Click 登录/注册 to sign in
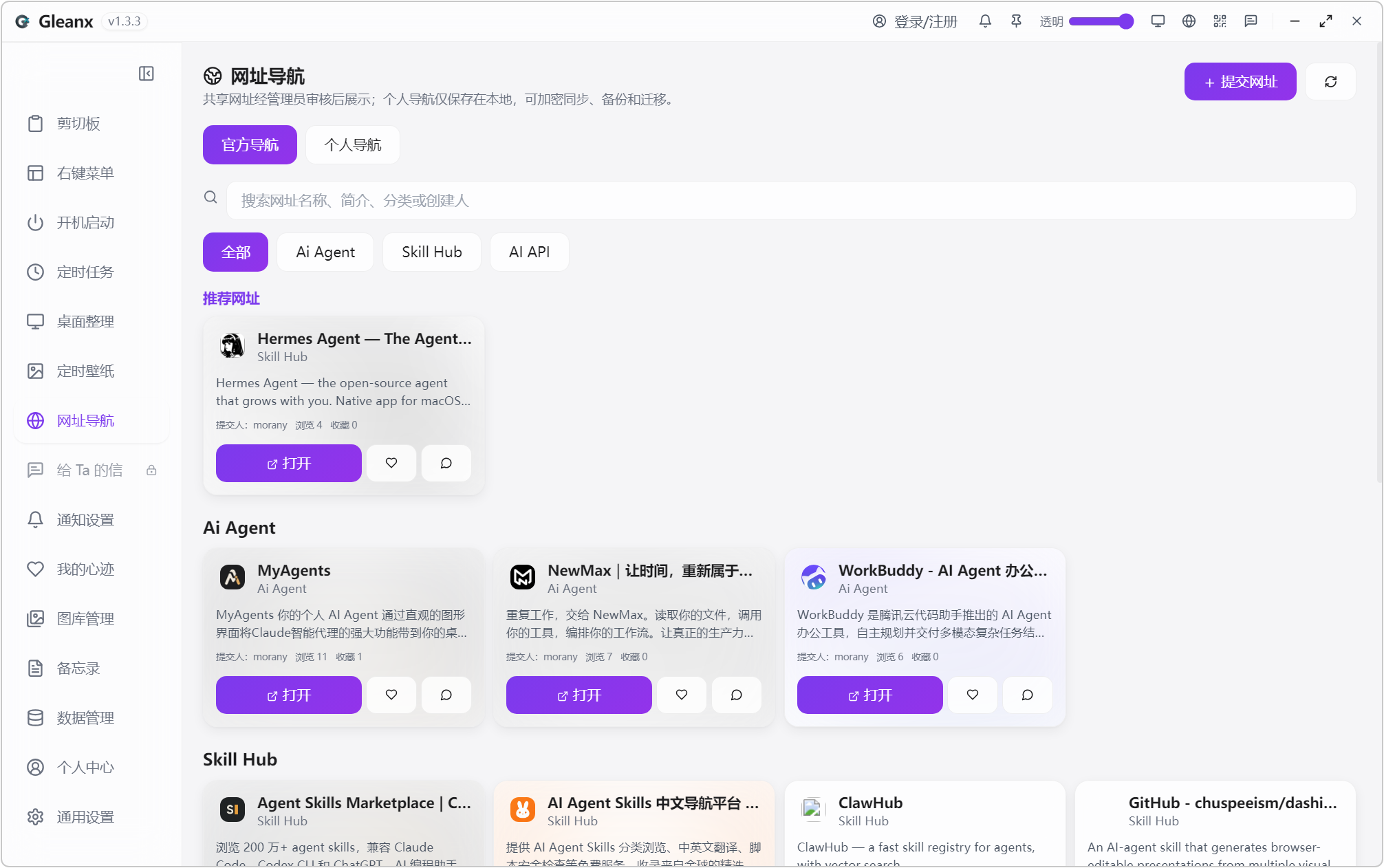The width and height of the screenshot is (1384, 868). tap(915, 21)
